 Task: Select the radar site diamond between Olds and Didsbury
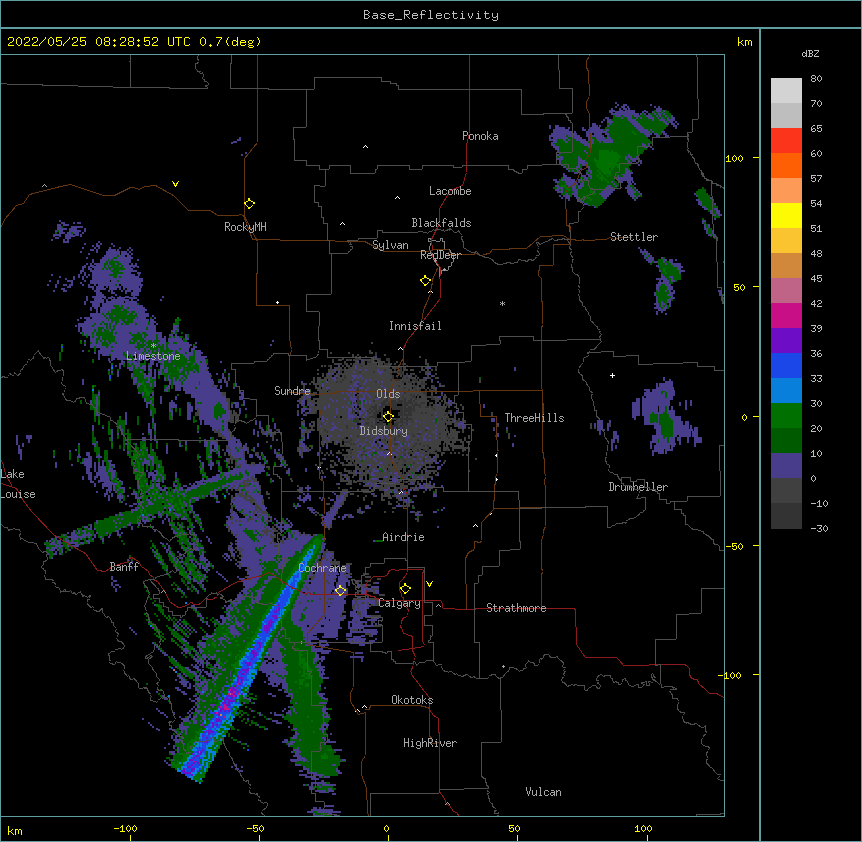(388, 417)
